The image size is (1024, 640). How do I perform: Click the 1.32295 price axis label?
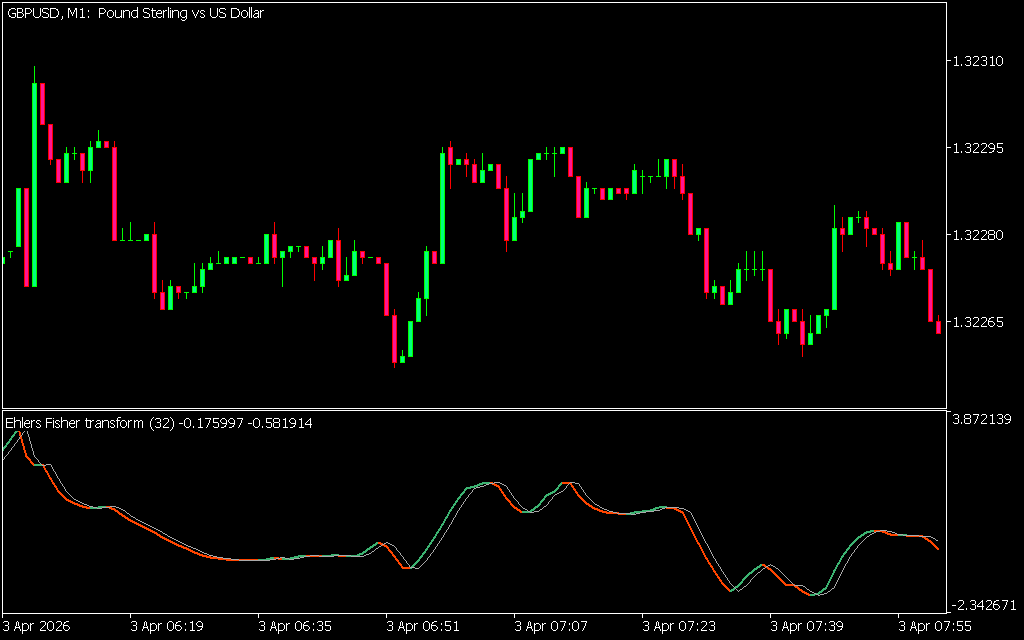click(978, 148)
